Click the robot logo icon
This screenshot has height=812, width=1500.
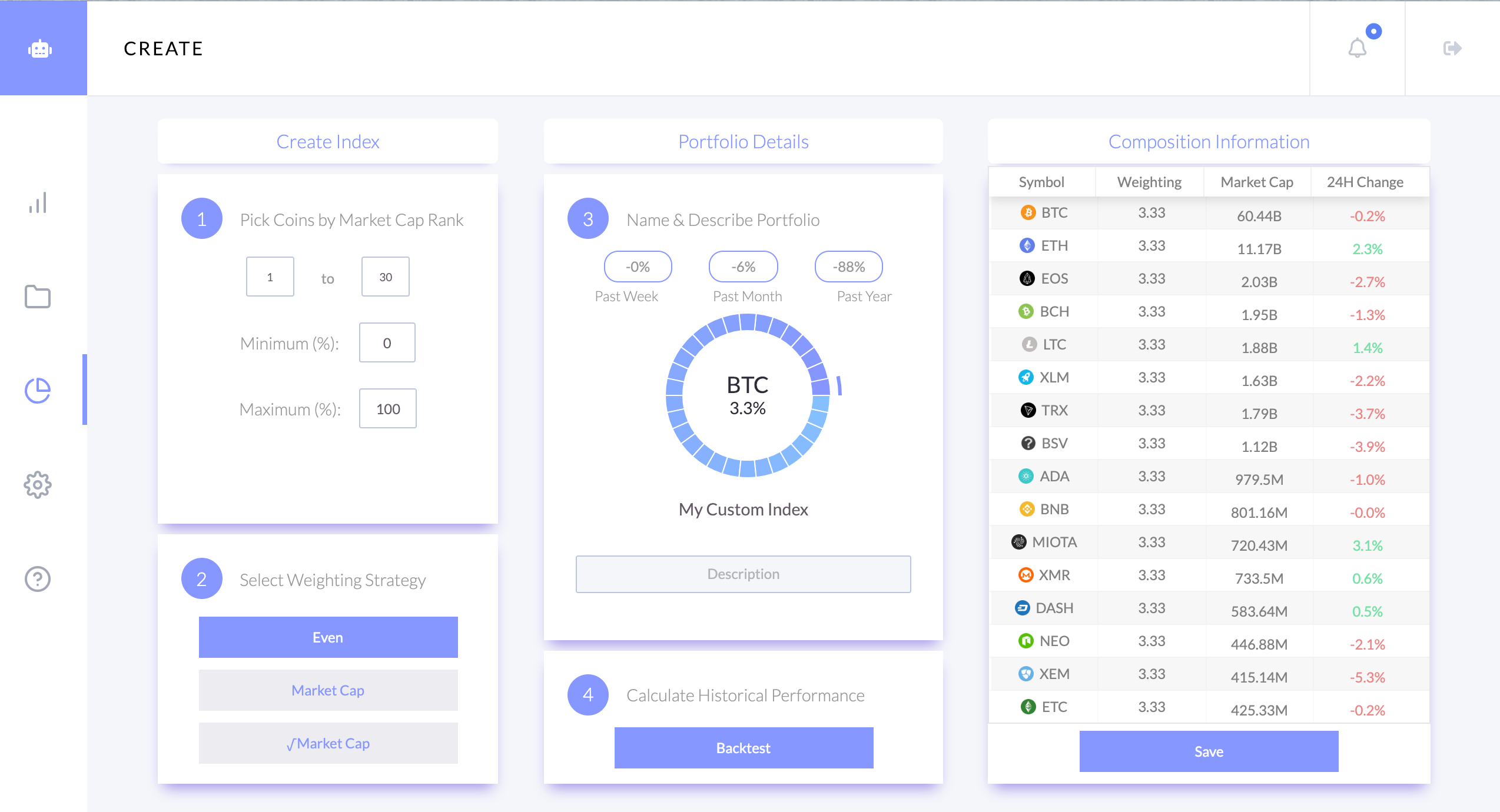[40, 49]
